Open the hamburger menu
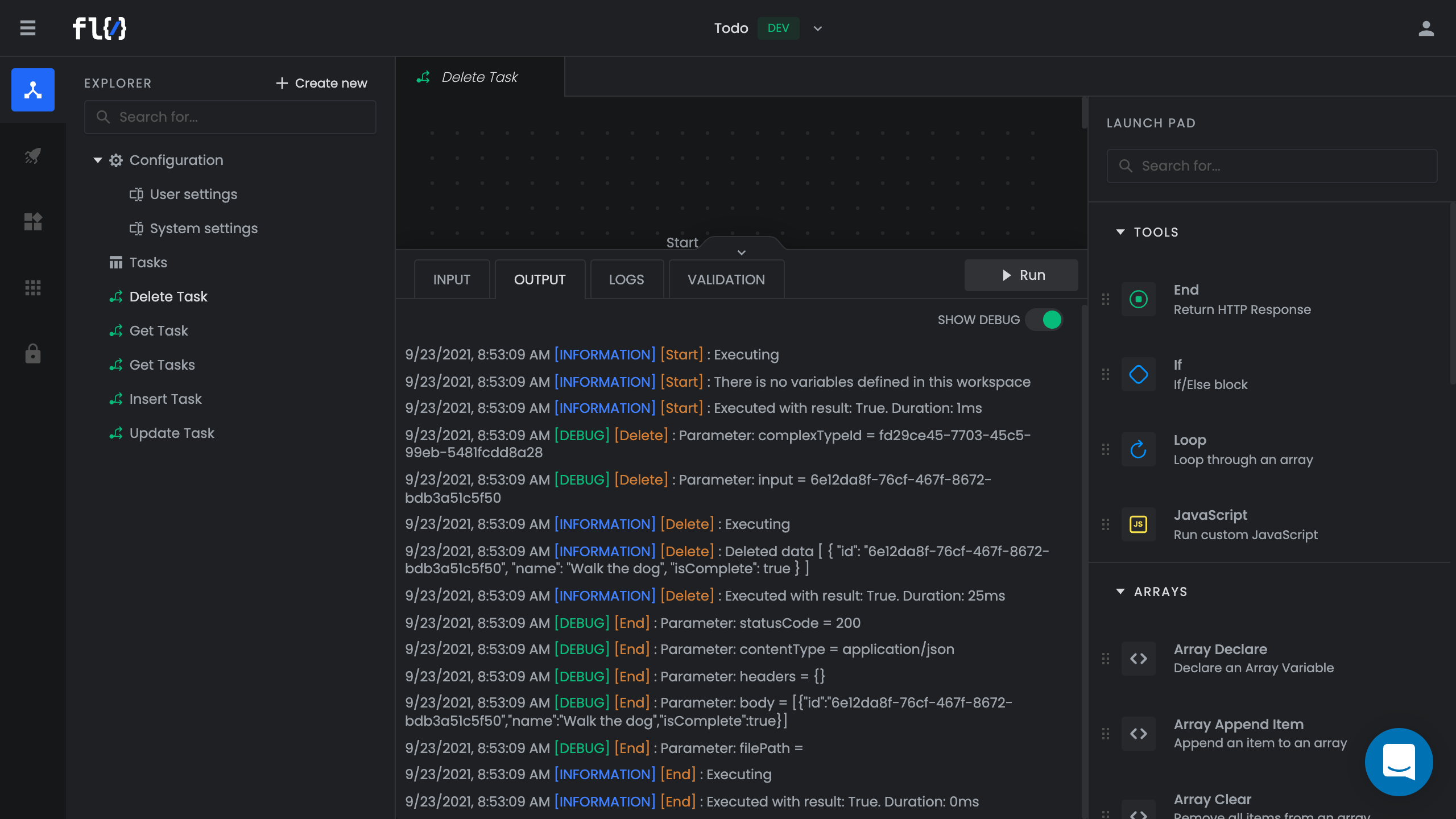The image size is (1456, 819). click(28, 28)
